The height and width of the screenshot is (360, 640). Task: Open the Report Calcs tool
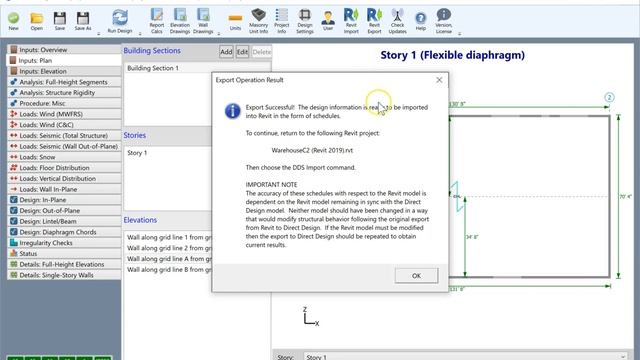(157, 21)
